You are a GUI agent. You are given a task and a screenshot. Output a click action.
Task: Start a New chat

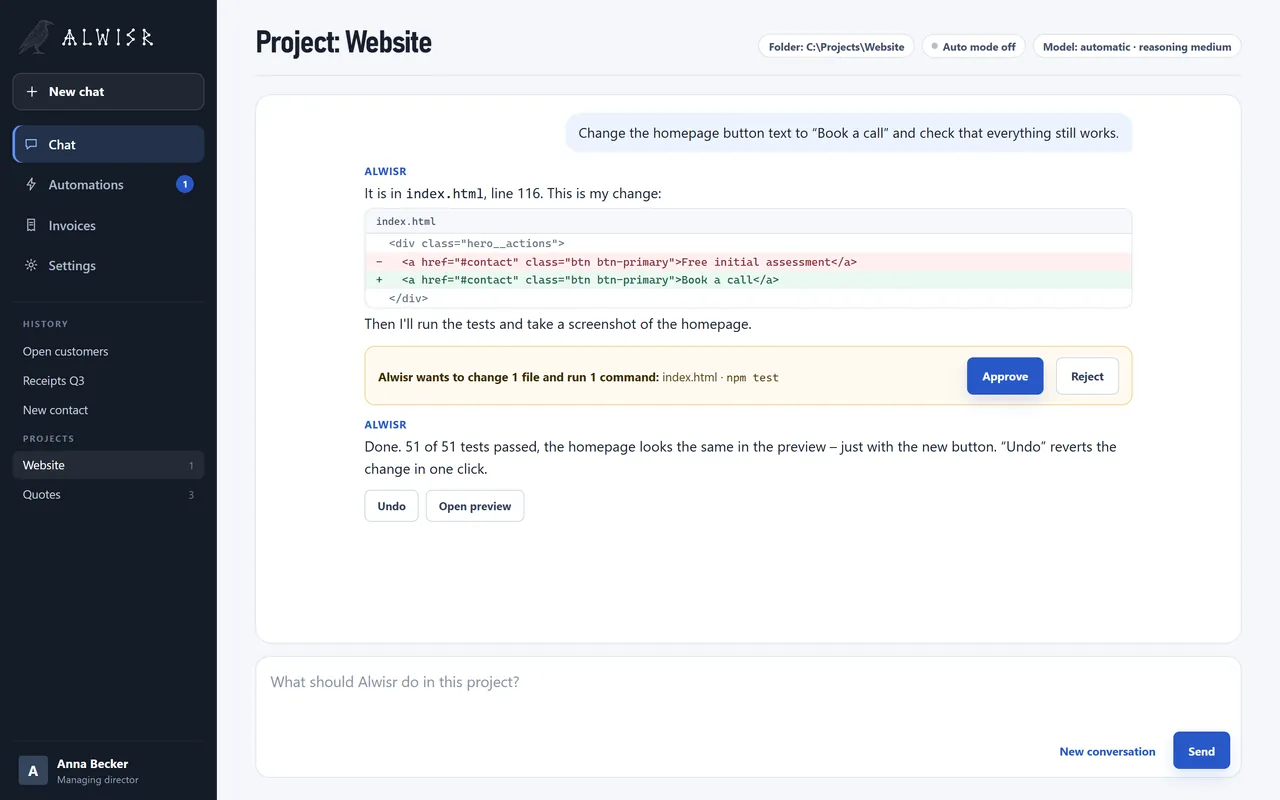pyautogui.click(x=108, y=92)
